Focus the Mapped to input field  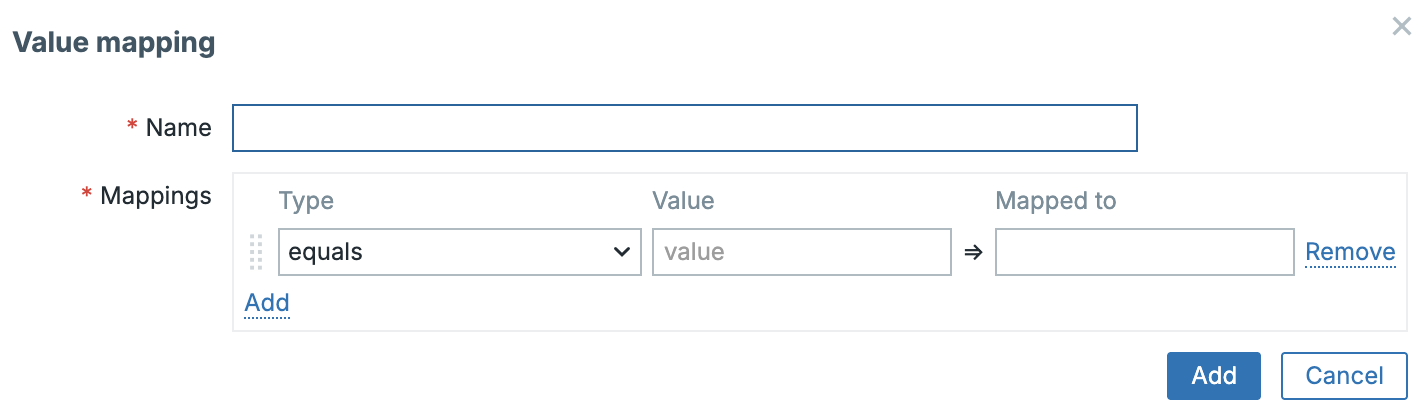point(1144,252)
